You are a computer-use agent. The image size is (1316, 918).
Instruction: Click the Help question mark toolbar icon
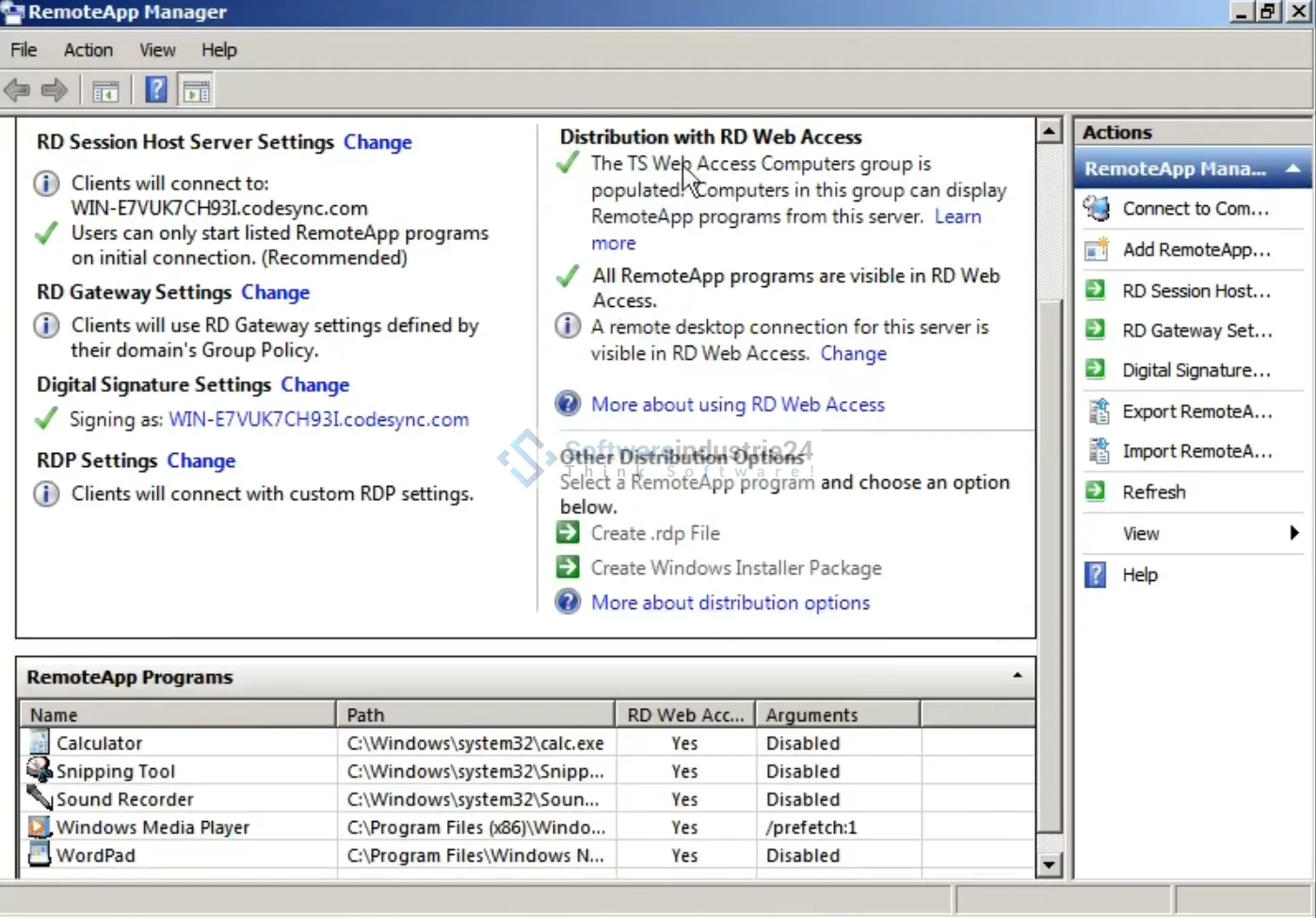[x=156, y=90]
